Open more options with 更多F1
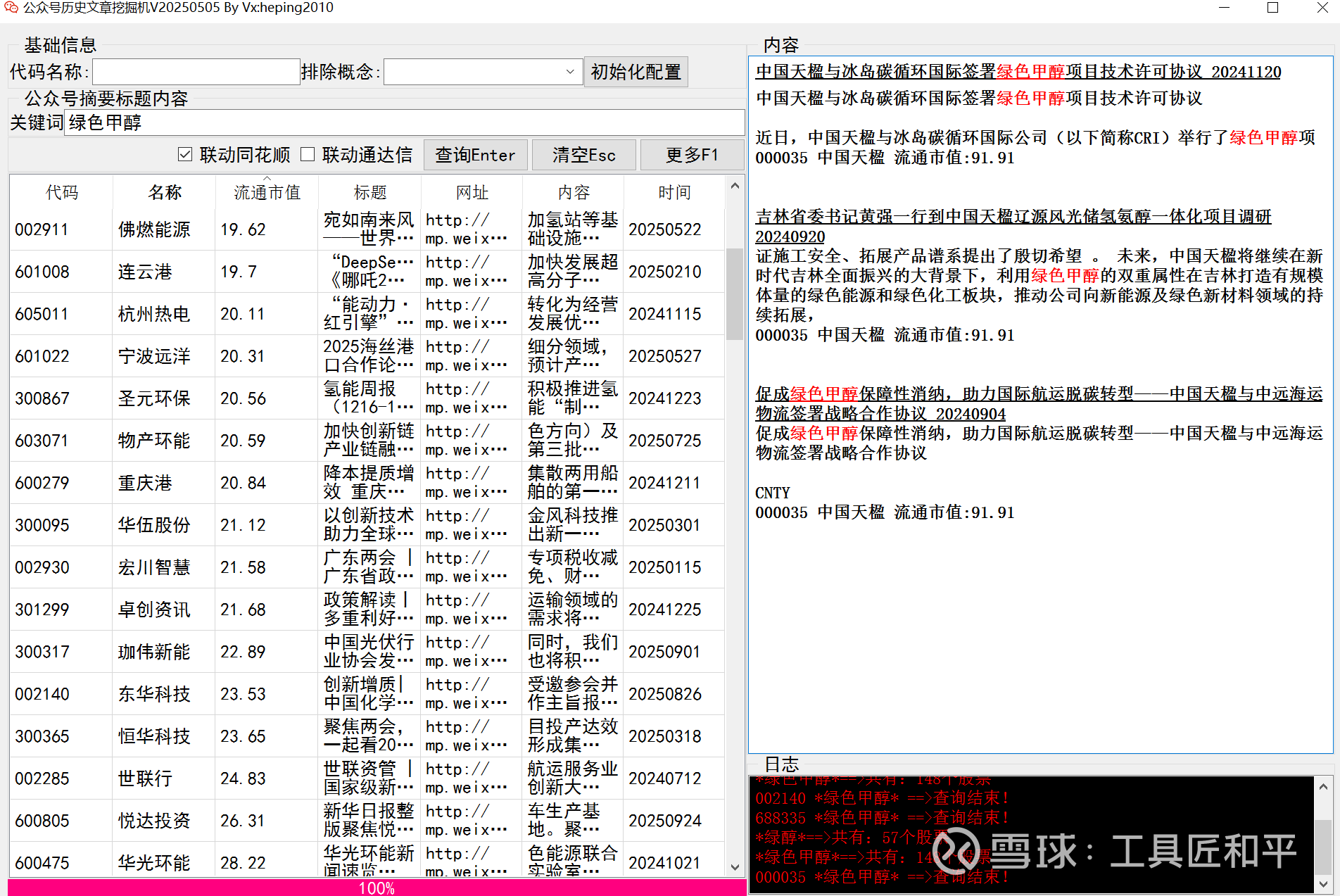The width and height of the screenshot is (1340, 896). (x=692, y=155)
